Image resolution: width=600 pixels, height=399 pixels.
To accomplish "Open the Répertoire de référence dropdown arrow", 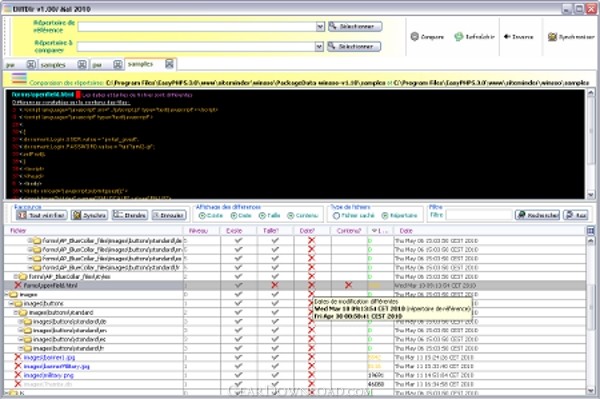I will point(320,26).
